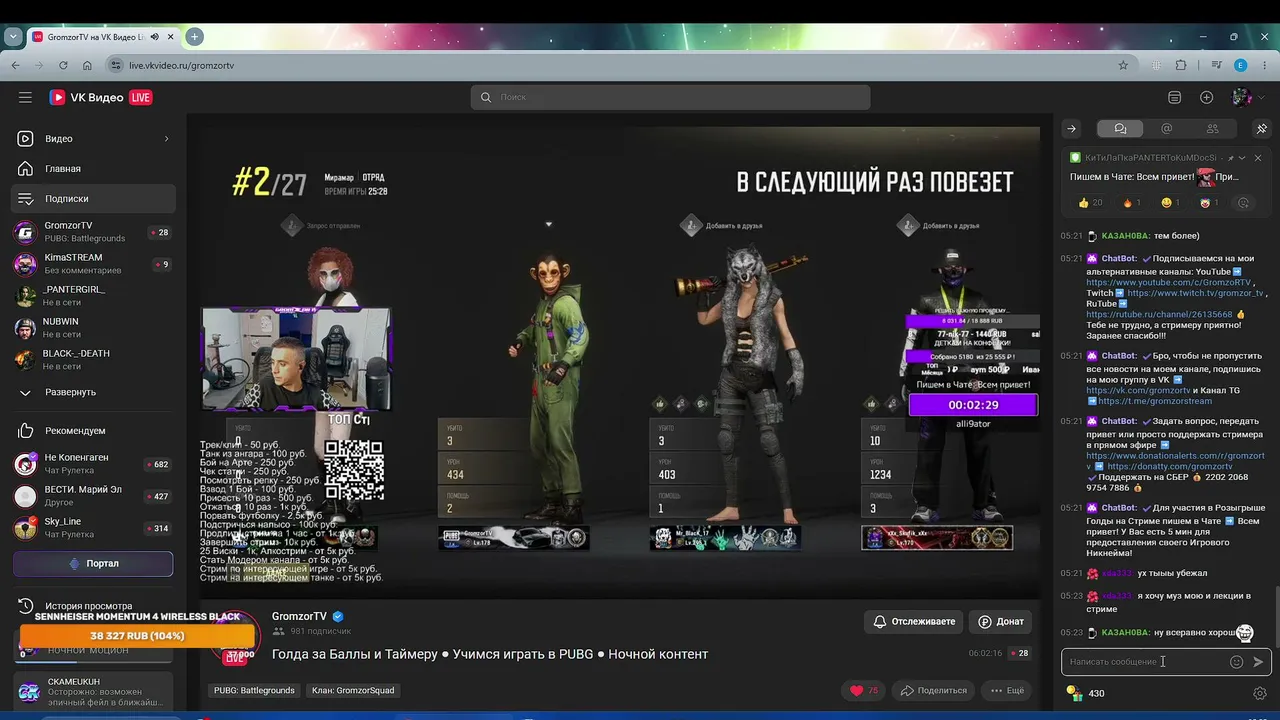Viewport: 1280px width, 720px height.
Task: Open the Ещё more options menu
Action: (x=1007, y=691)
